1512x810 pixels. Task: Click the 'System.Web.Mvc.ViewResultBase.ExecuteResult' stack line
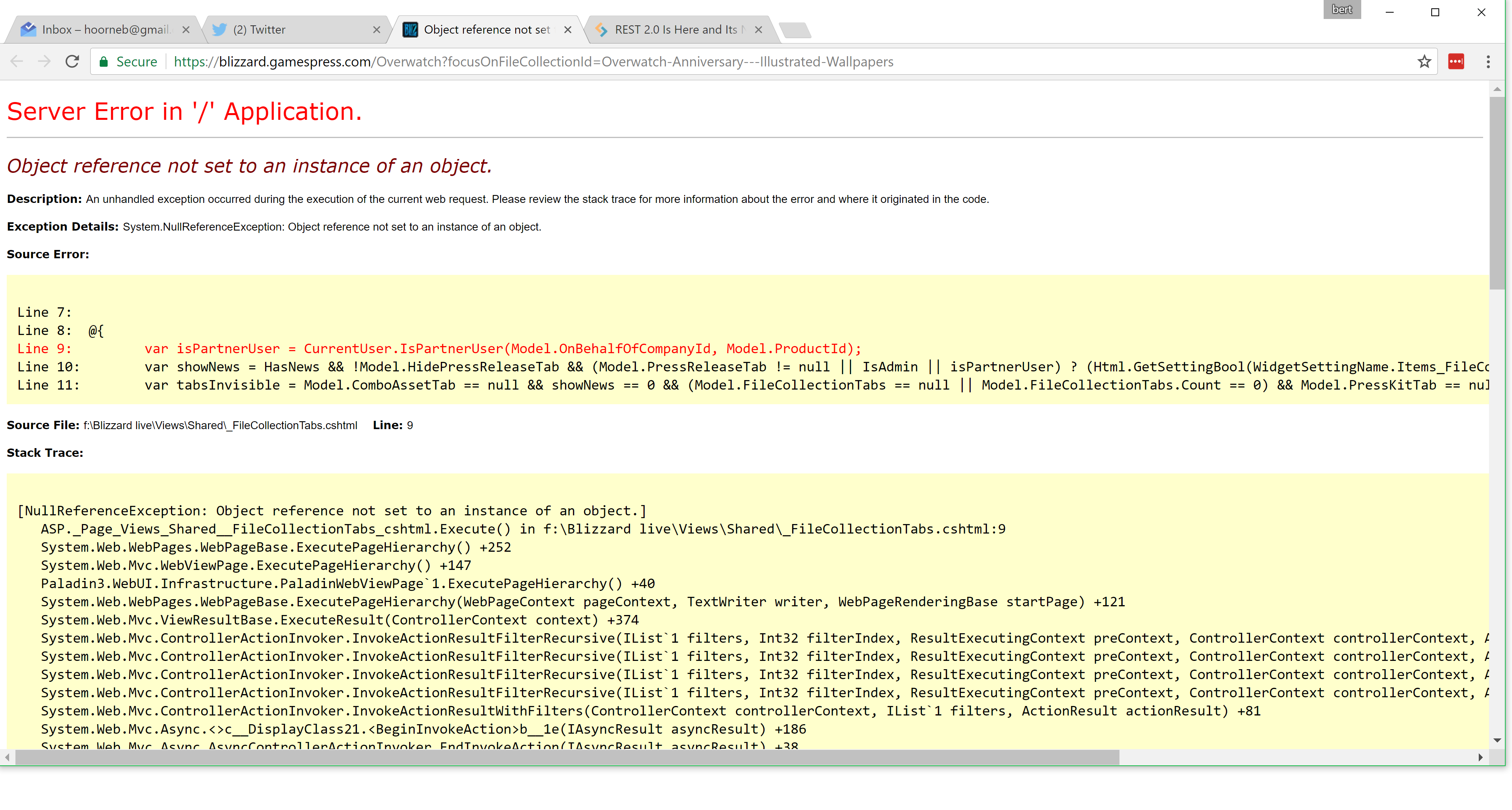339,620
